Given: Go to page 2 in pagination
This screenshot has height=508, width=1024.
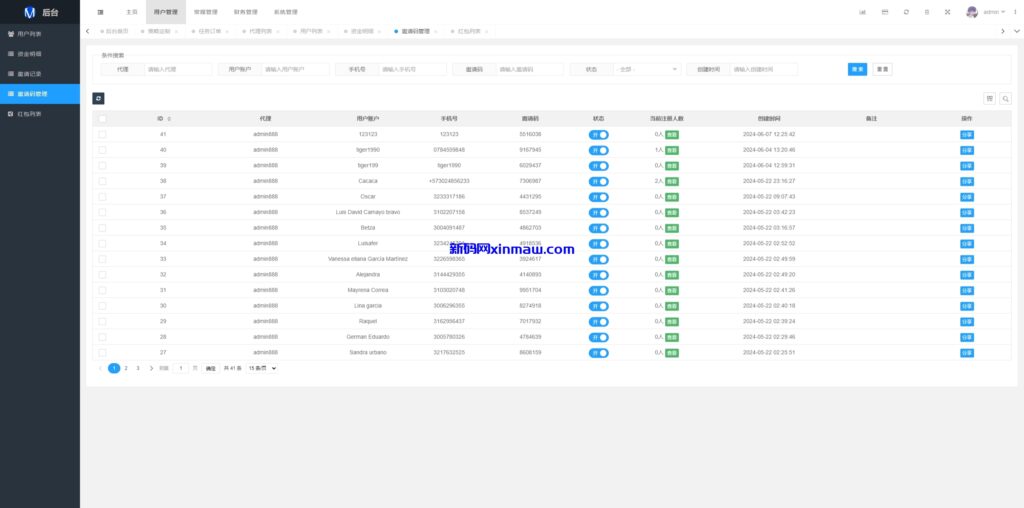Looking at the screenshot, I should pos(126,368).
